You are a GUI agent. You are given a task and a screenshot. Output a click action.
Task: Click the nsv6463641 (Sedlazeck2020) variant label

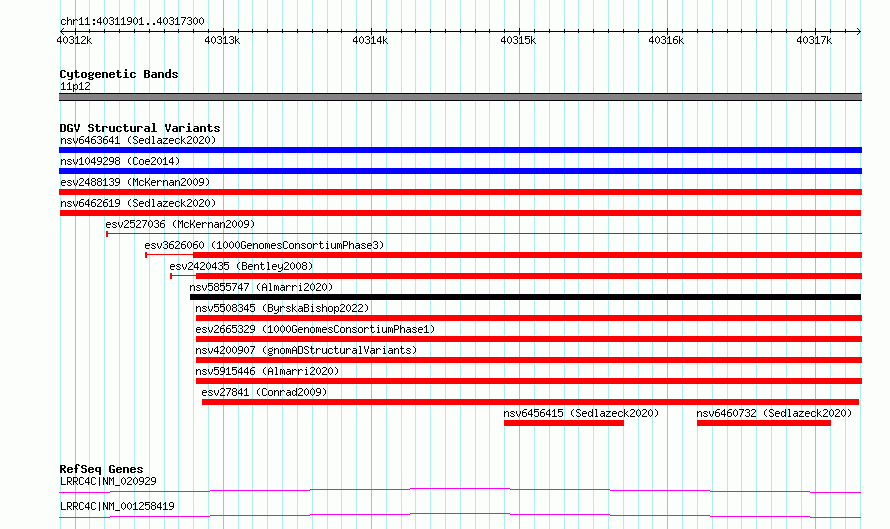point(138,140)
